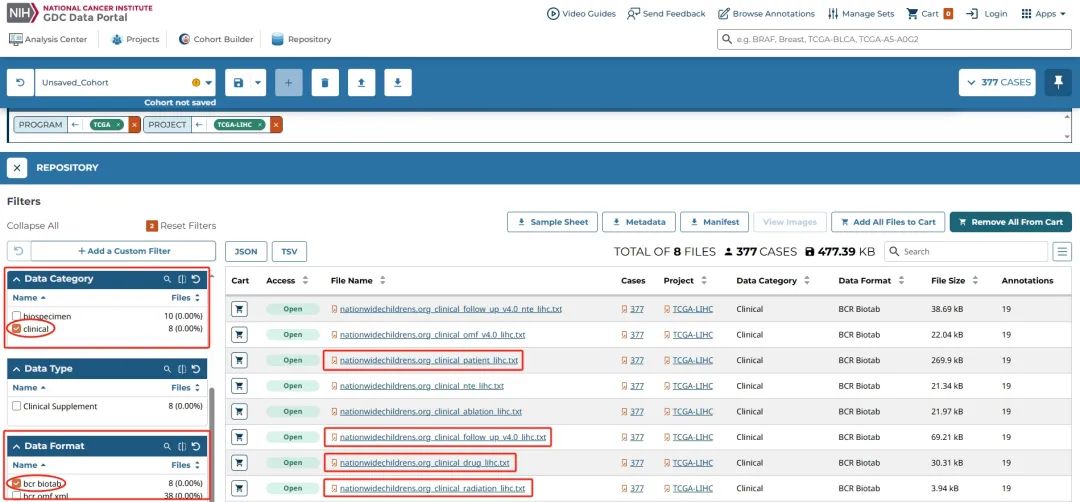This screenshot has height=502, width=1080.
Task: Expand the Apps menu dropdown
Action: pyautogui.click(x=1044, y=14)
